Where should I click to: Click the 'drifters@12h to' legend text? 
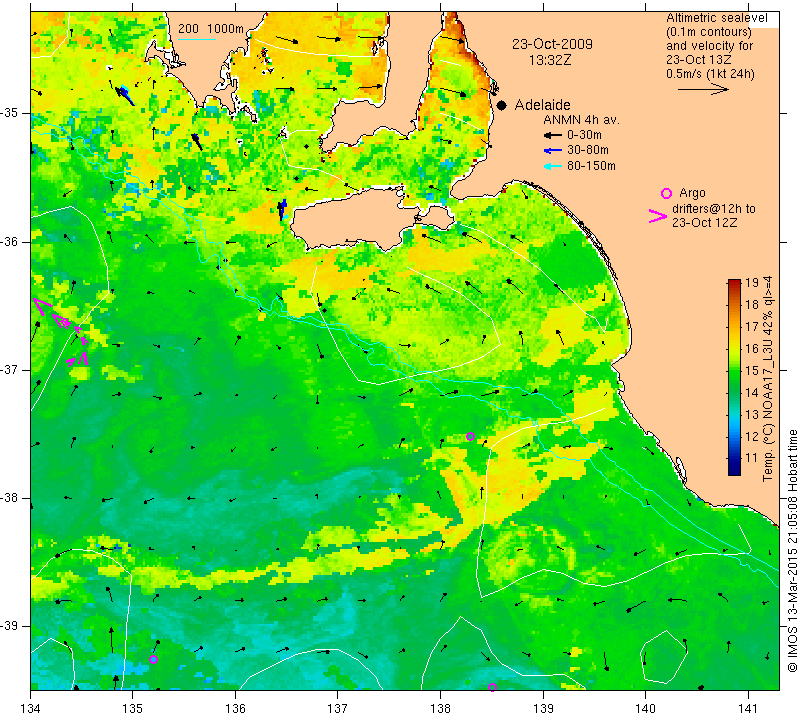point(714,209)
